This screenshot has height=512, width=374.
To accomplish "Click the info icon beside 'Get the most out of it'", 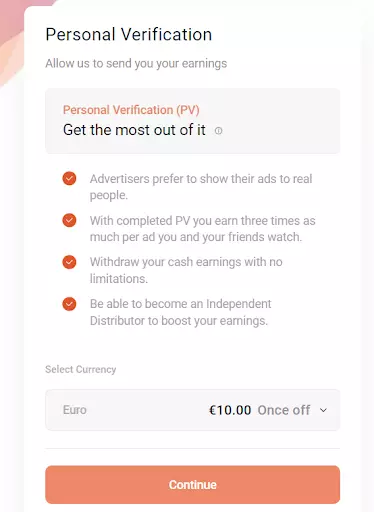I will pyautogui.click(x=218, y=131).
